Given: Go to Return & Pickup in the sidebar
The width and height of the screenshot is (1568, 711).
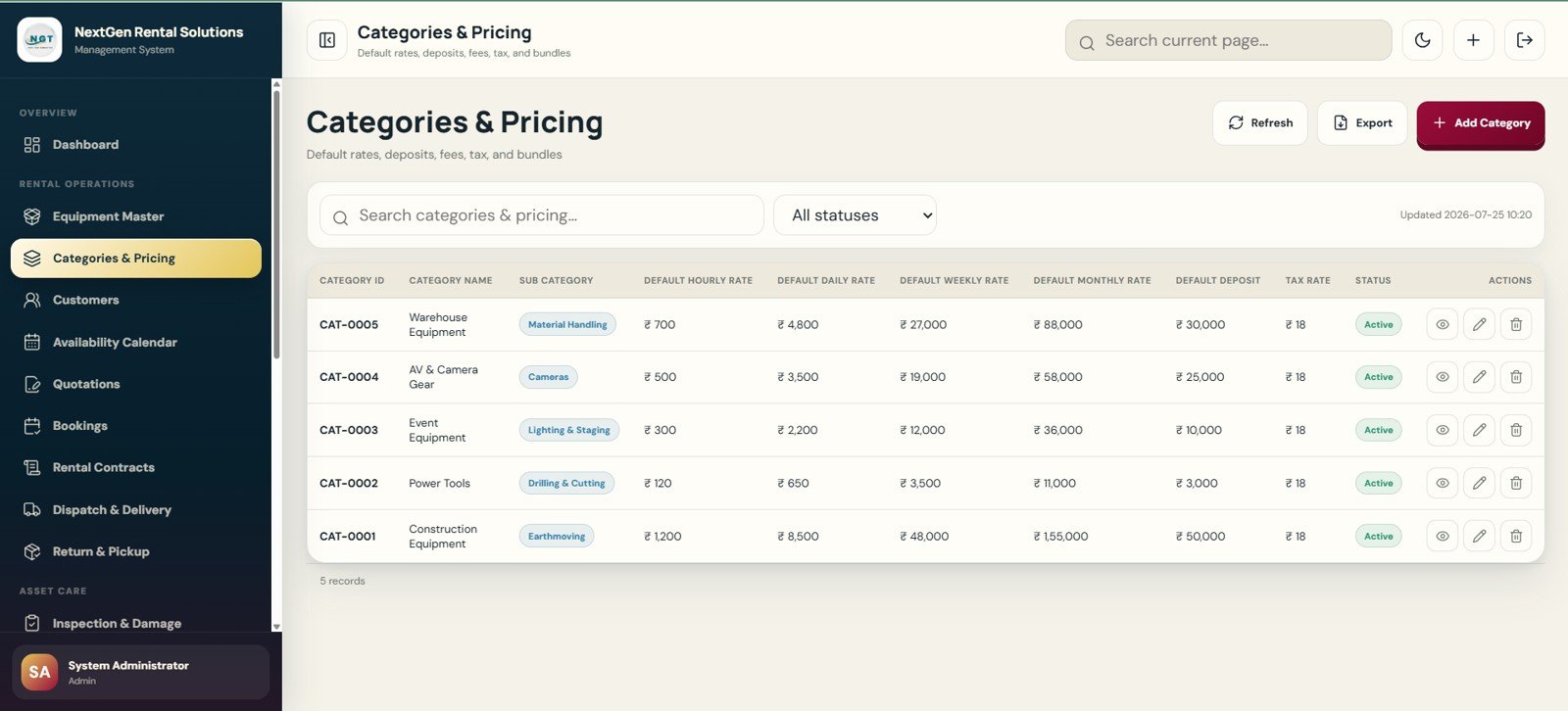Looking at the screenshot, I should [136, 551].
